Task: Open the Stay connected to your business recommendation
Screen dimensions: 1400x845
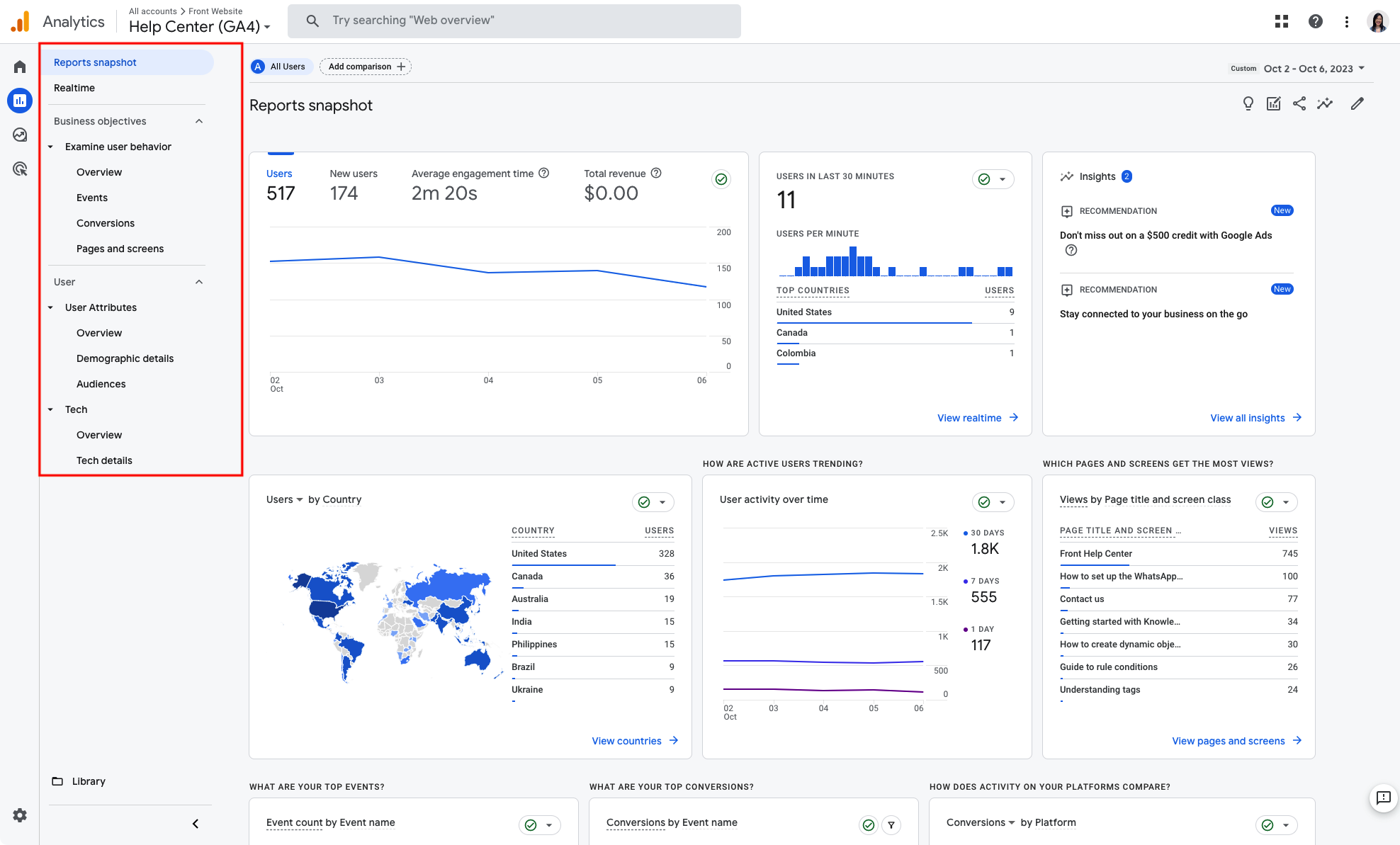Action: [x=1153, y=314]
